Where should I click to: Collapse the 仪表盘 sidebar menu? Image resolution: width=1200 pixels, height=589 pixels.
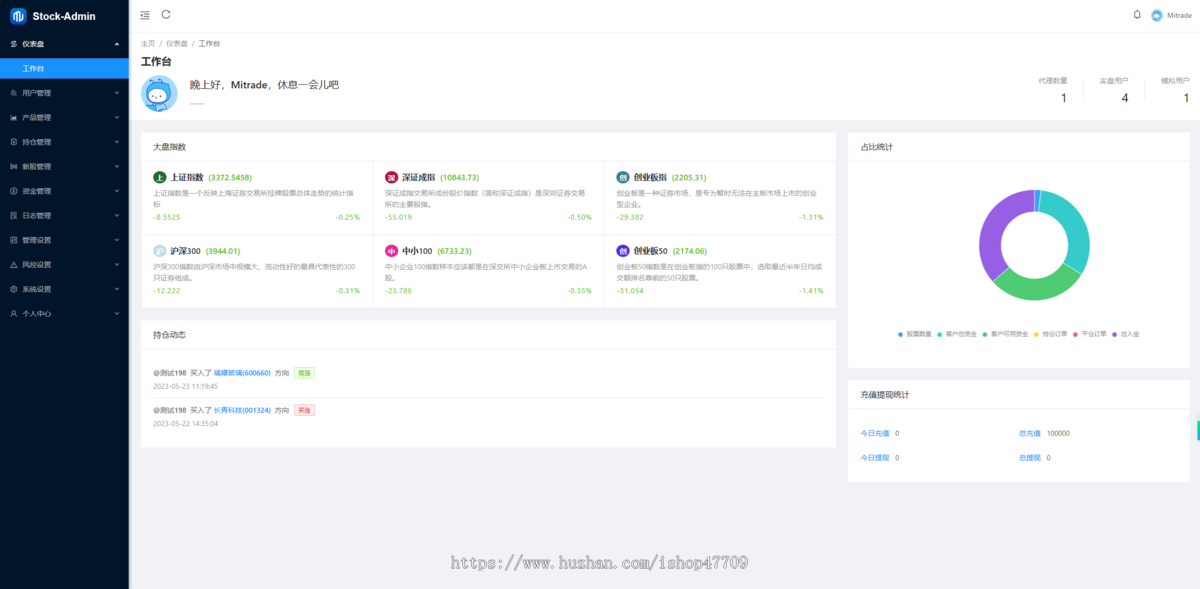pos(64,44)
